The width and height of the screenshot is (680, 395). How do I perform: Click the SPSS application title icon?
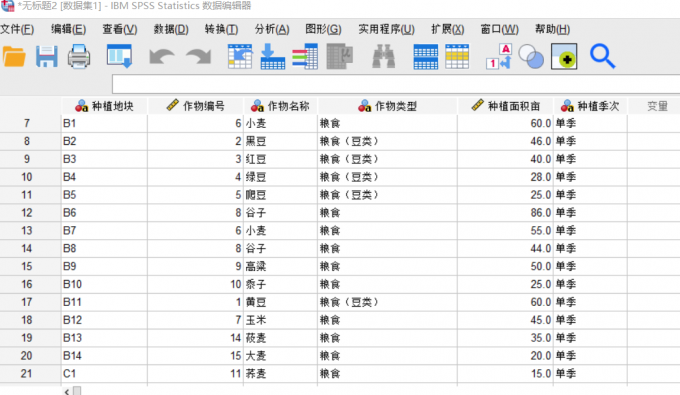[7, 6]
